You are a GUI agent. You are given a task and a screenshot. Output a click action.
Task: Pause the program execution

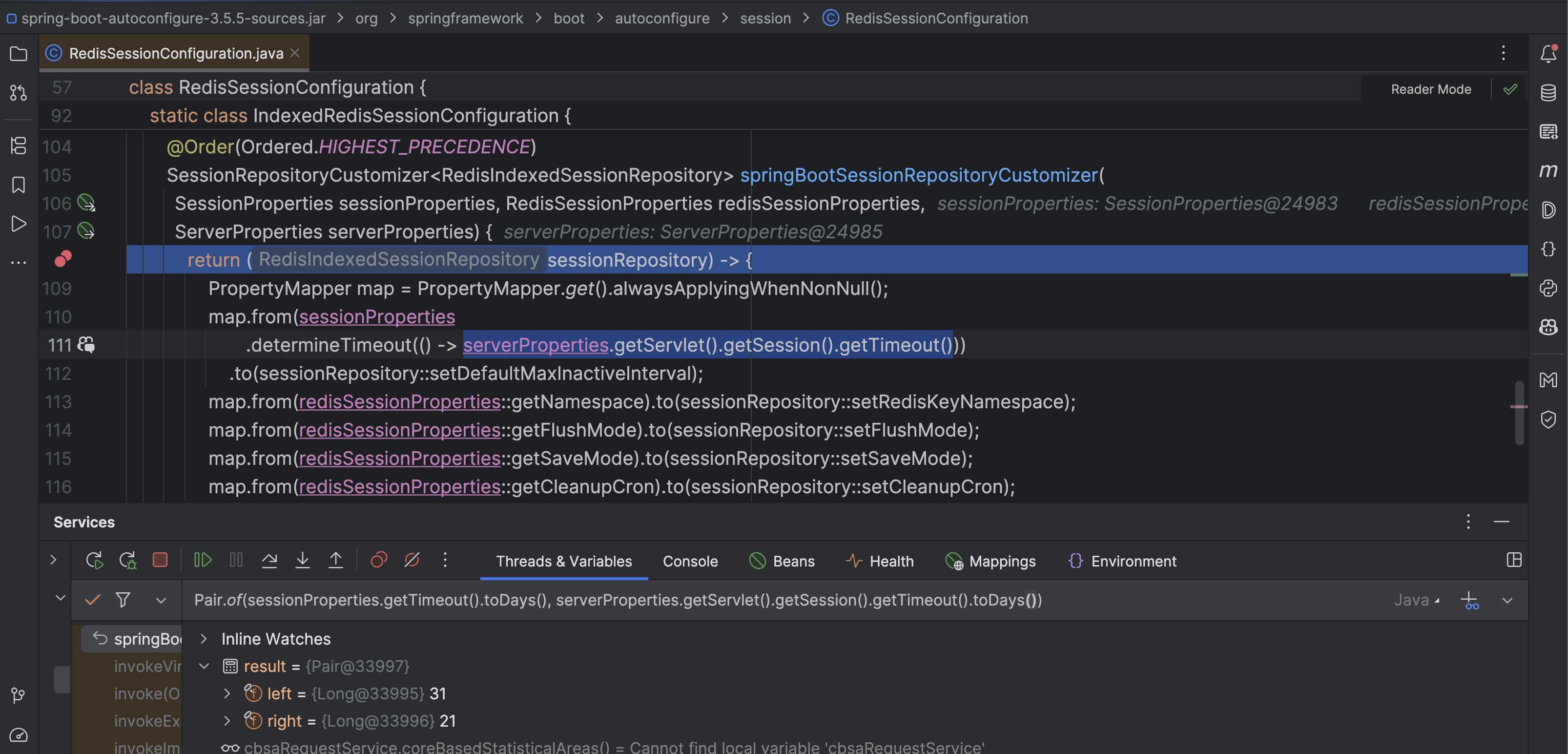[236, 560]
